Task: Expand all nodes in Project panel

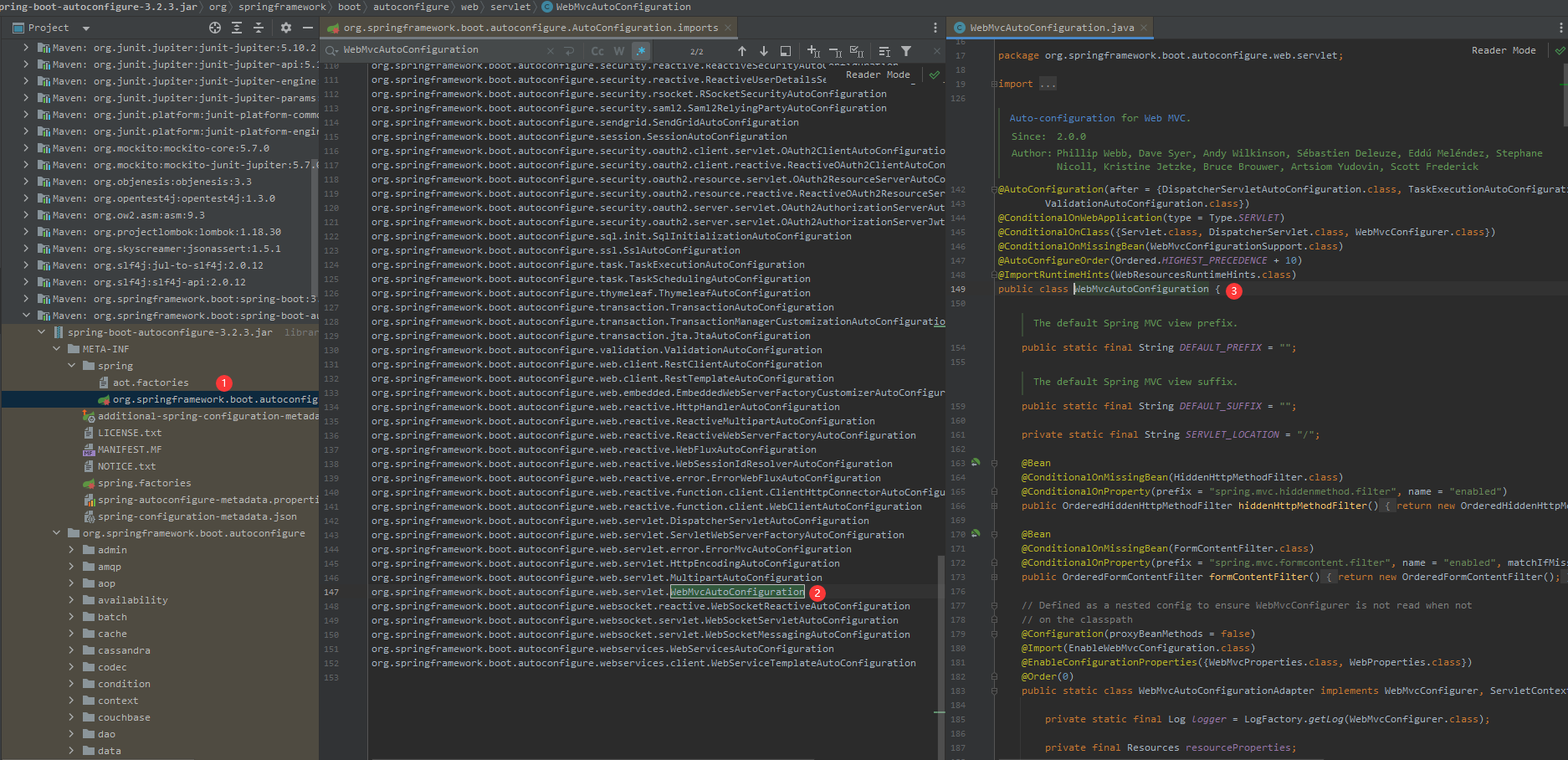Action: click(237, 28)
